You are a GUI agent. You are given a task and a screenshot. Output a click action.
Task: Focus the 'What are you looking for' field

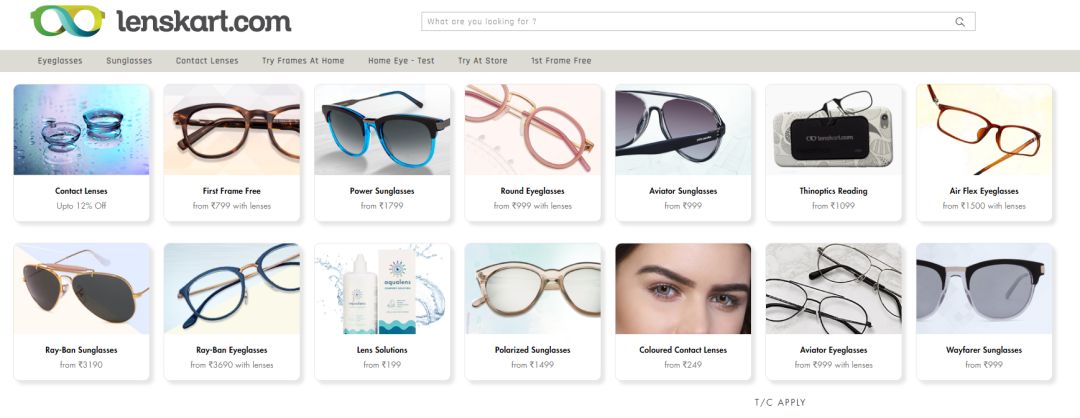pyautogui.click(x=698, y=21)
